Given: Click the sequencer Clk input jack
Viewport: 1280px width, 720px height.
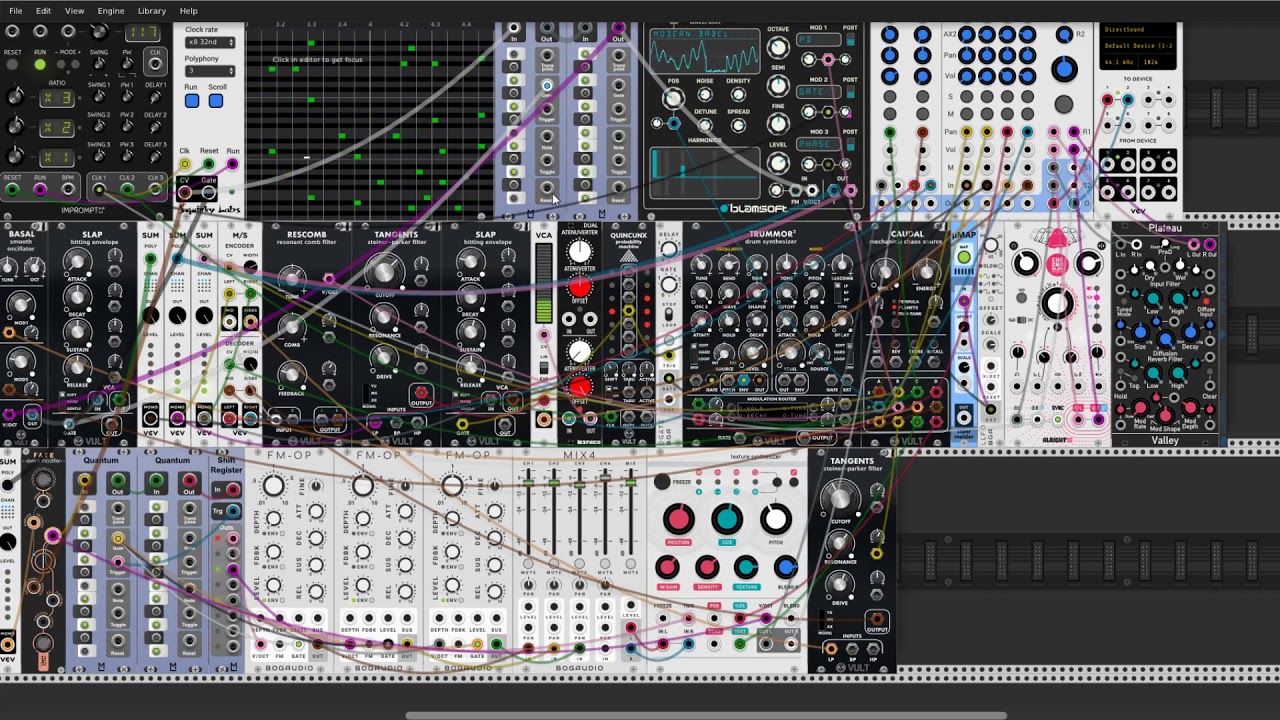Looking at the screenshot, I should pos(185,164).
